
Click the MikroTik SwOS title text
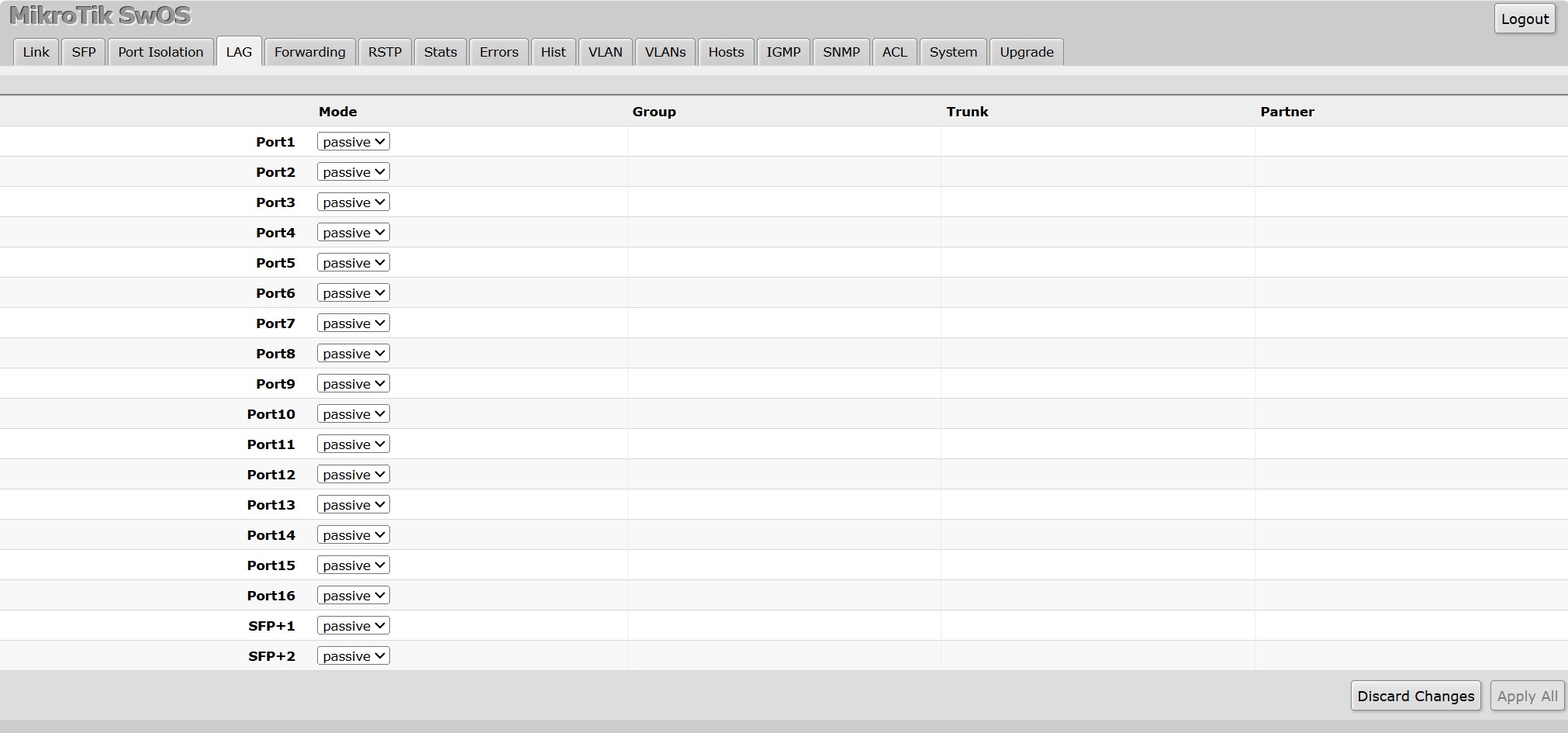tap(100, 16)
